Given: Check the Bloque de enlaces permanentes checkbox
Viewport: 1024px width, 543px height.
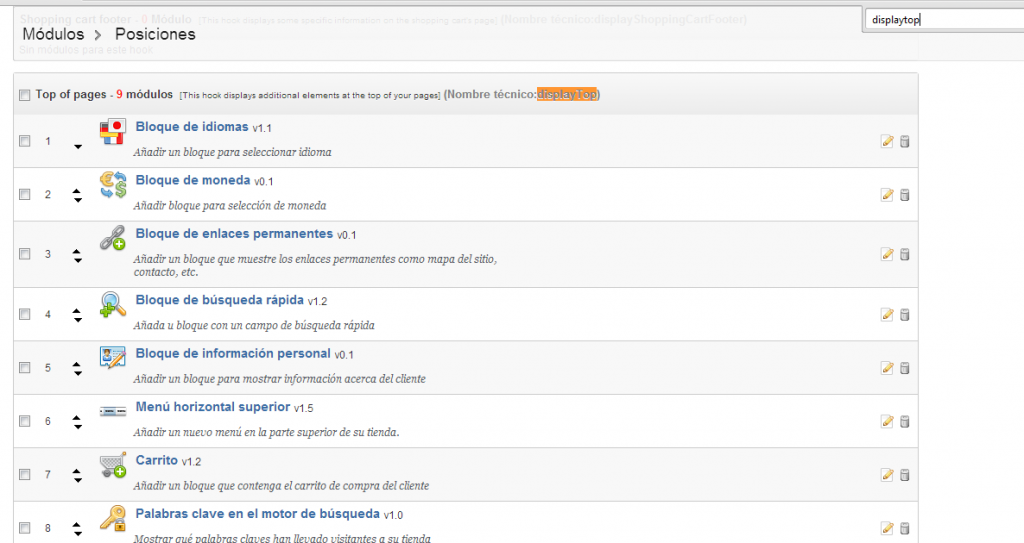Looking at the screenshot, I should (25, 254).
